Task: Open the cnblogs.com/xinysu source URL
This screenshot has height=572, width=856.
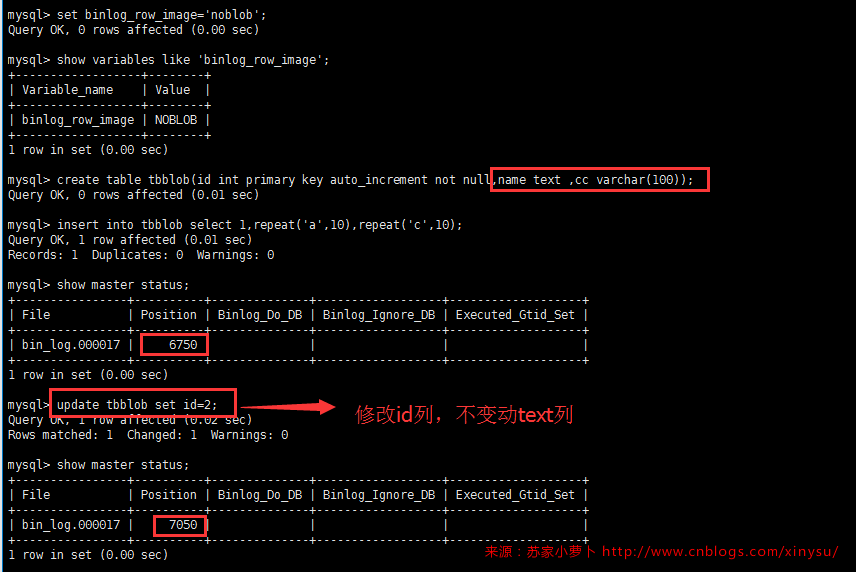Action: pyautogui.click(x=720, y=551)
